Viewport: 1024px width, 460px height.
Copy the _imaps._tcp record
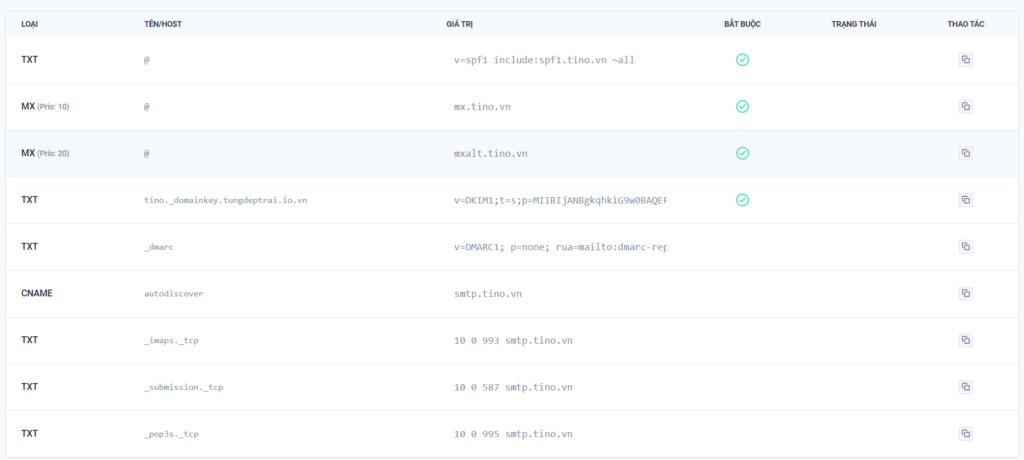click(965, 340)
